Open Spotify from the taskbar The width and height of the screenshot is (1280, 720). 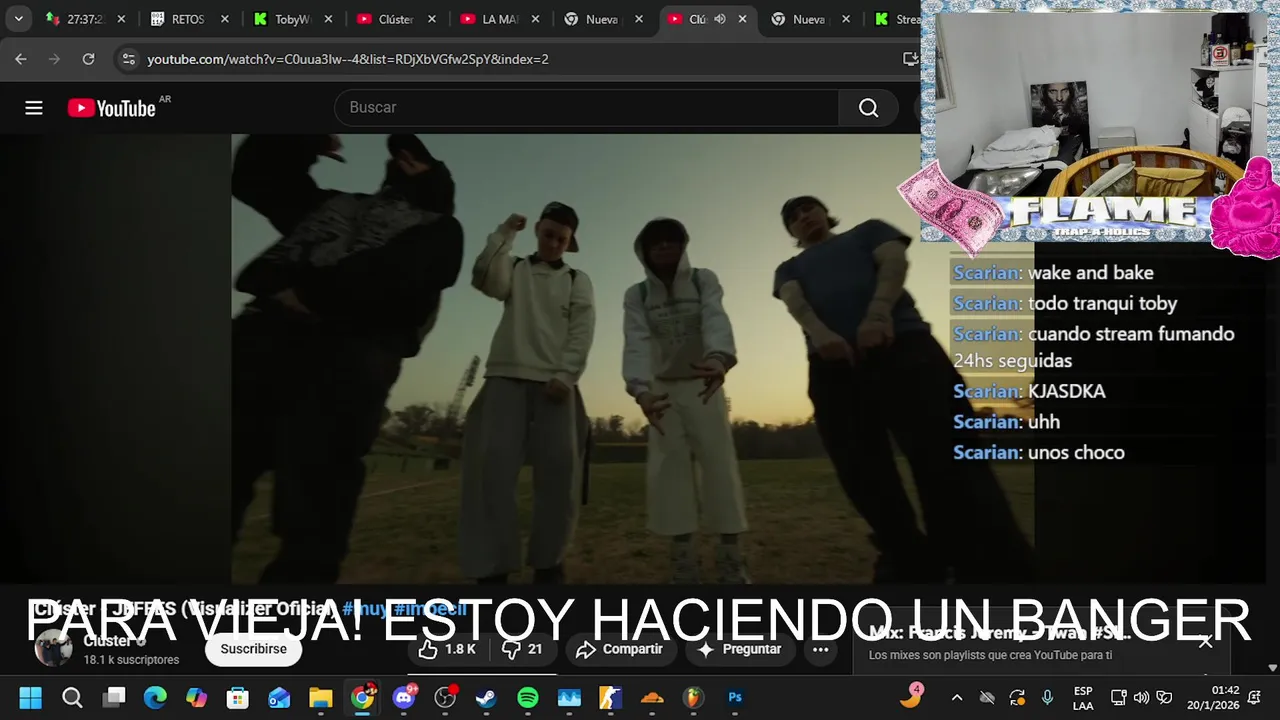tap(528, 698)
